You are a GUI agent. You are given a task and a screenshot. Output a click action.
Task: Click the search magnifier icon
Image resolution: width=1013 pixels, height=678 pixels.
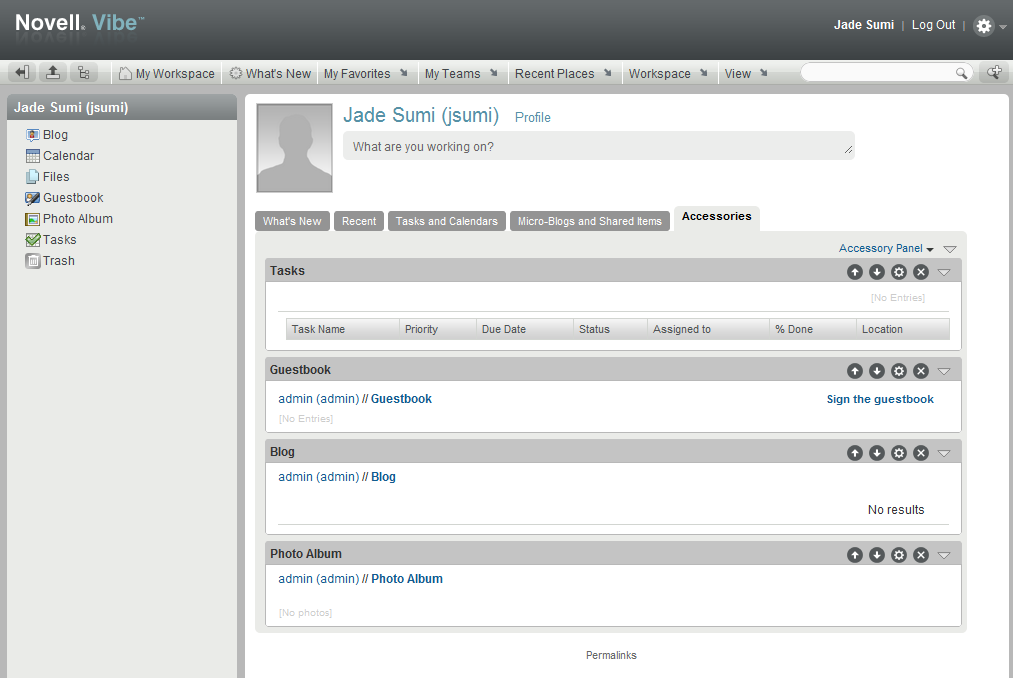[960, 72]
